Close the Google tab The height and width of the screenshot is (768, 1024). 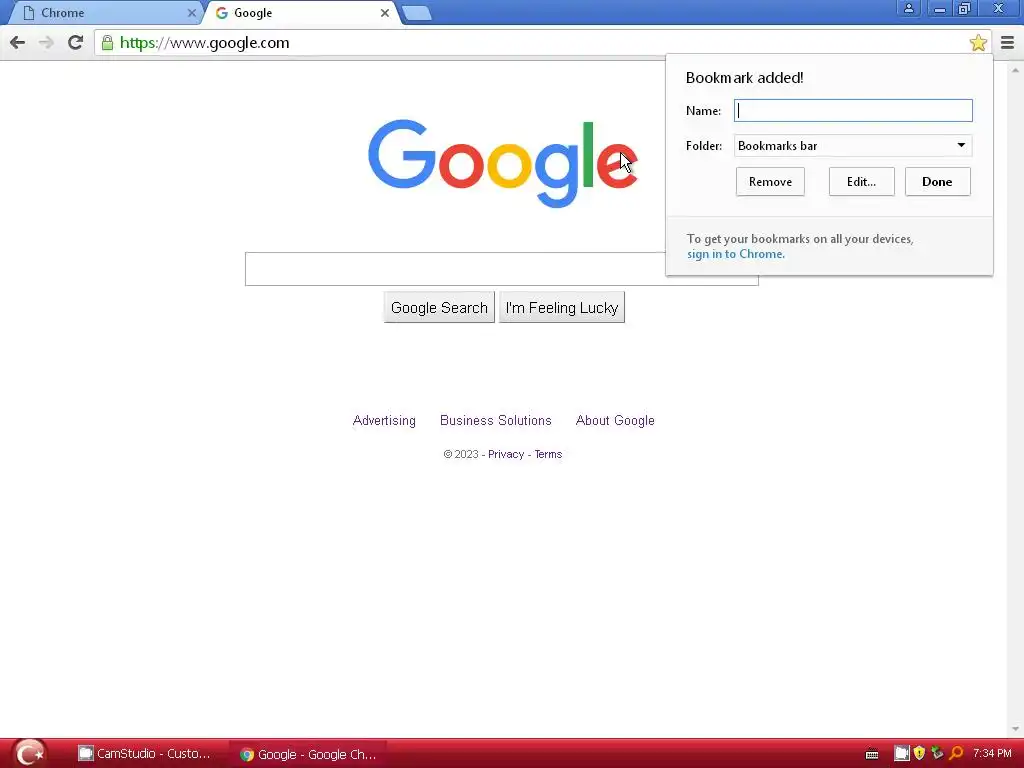click(385, 13)
